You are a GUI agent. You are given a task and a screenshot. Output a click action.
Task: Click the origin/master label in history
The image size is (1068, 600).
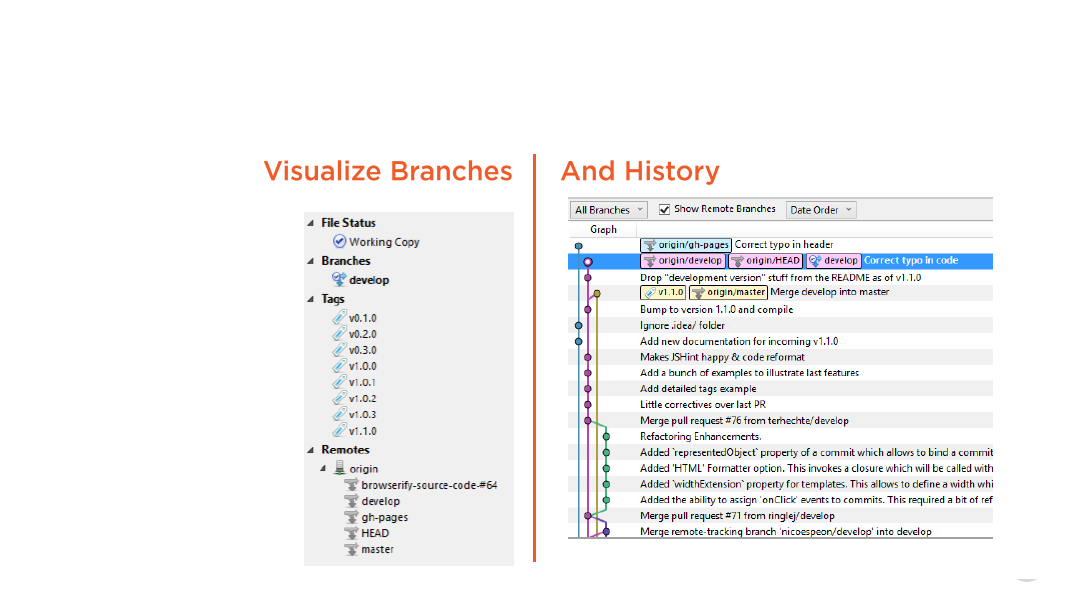pos(728,292)
